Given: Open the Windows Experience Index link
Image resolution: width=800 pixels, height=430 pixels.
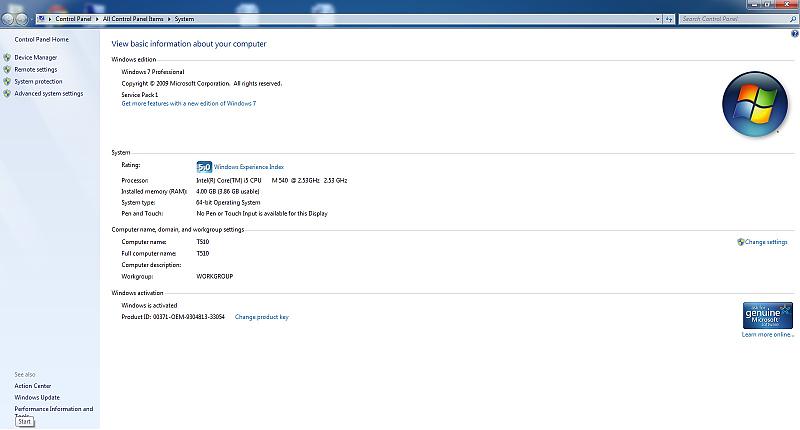Looking at the screenshot, I should pos(249,167).
